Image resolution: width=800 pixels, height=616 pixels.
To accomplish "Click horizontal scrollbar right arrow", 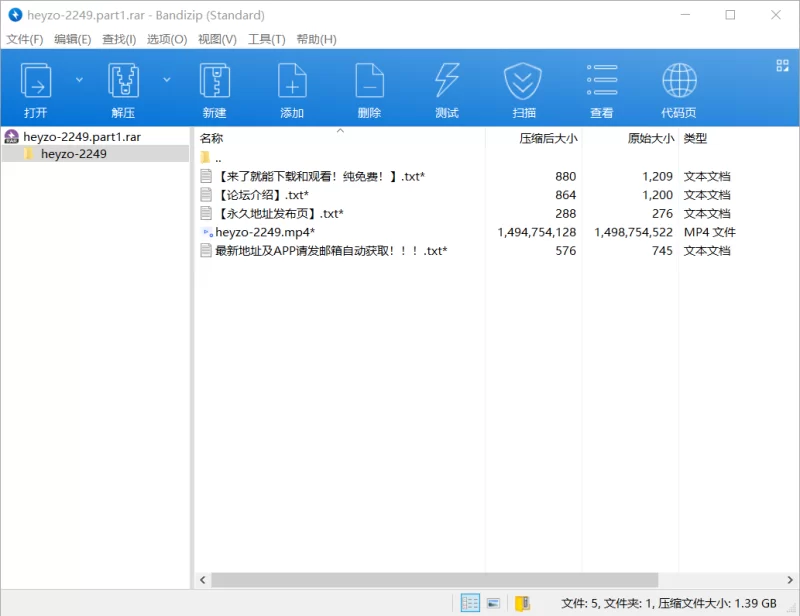I will [790, 580].
